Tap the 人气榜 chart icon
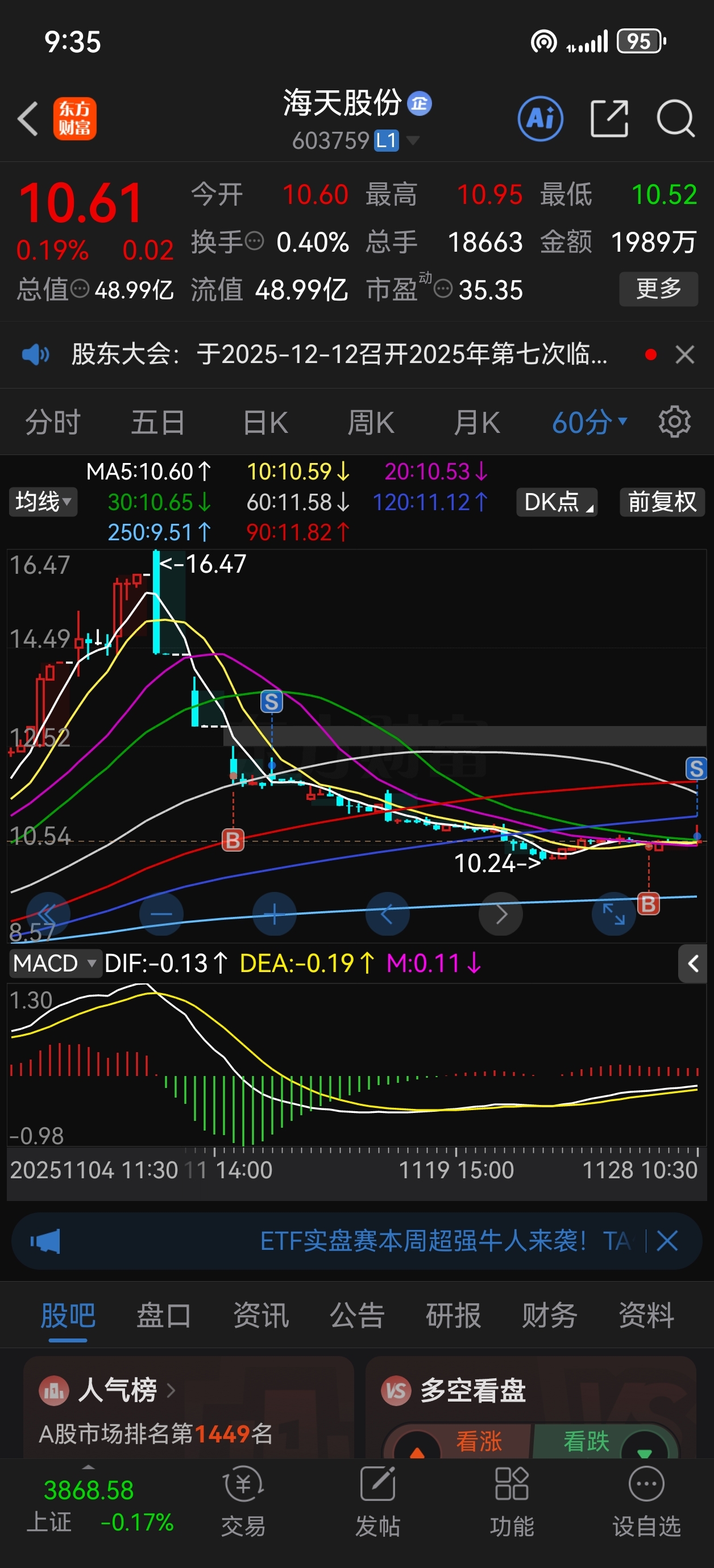The height and width of the screenshot is (1568, 714). click(x=53, y=1390)
